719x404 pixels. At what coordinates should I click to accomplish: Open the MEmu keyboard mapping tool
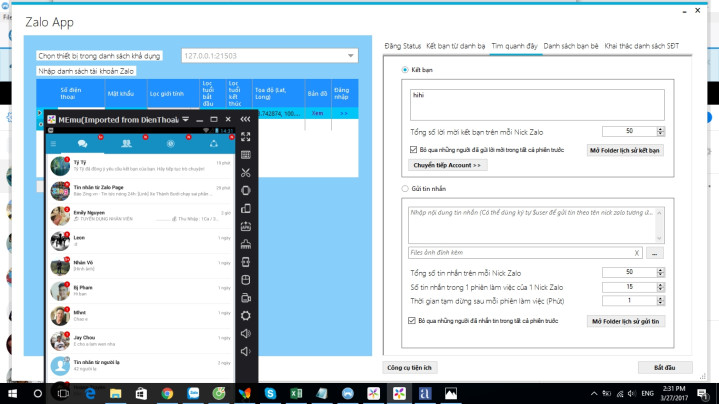(x=246, y=155)
